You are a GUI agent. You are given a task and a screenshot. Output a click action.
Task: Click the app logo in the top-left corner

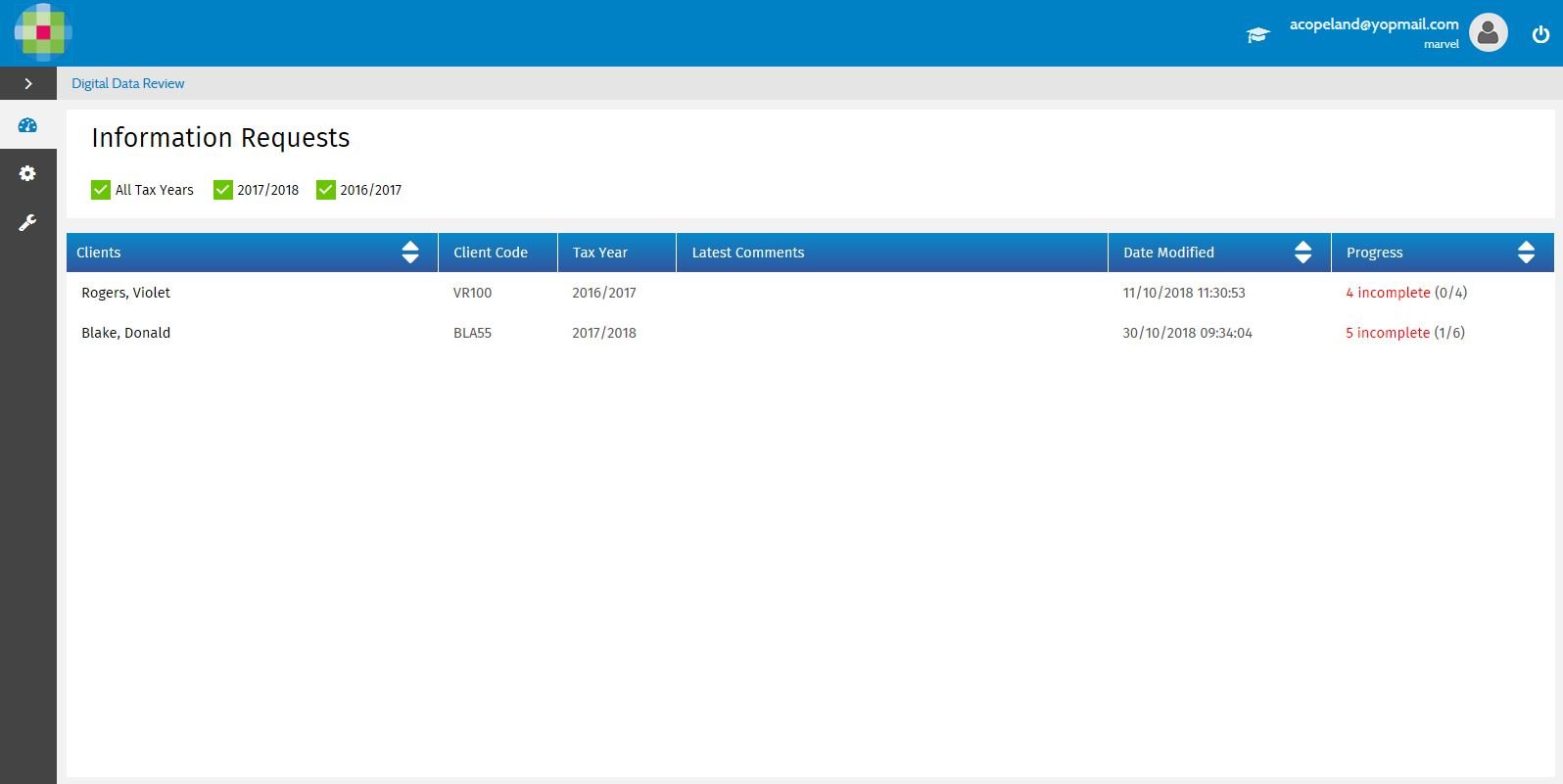pos(42,32)
